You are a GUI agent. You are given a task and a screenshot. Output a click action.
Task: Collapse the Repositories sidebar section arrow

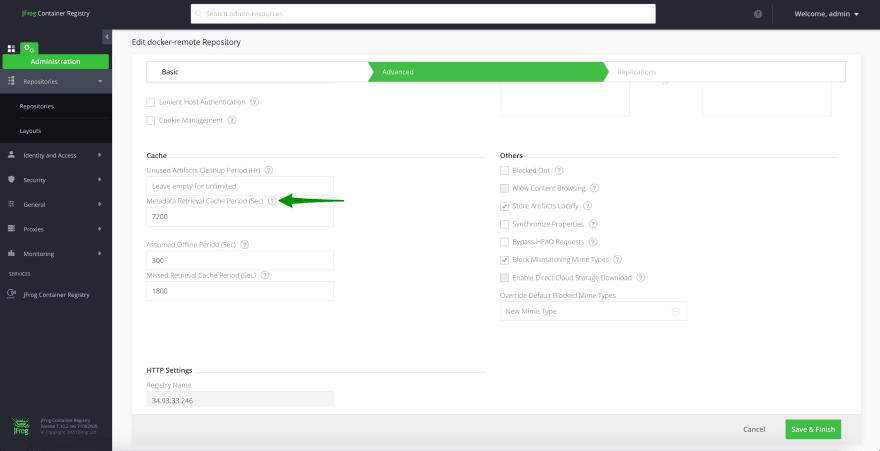(100, 81)
